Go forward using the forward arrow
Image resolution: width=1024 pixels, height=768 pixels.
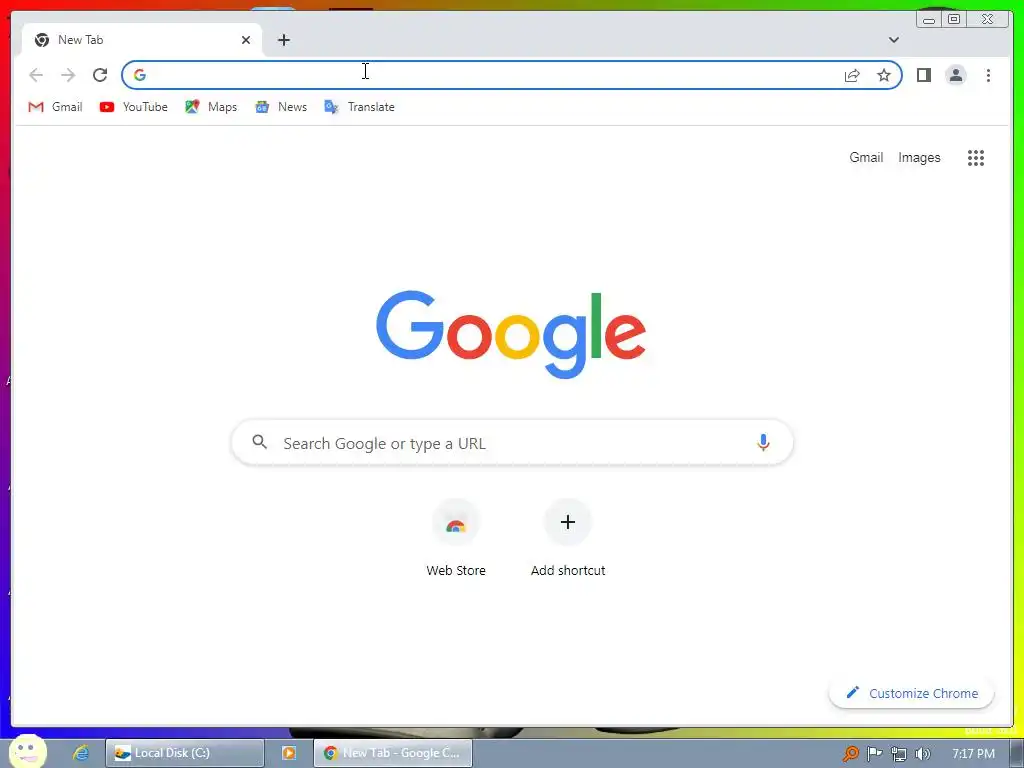[68, 75]
